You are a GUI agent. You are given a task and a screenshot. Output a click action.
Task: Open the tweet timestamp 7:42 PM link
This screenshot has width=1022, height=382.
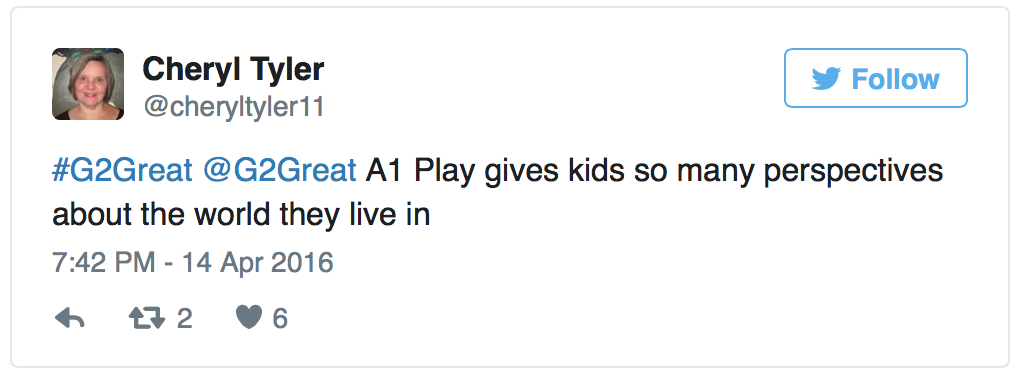[x=104, y=263]
